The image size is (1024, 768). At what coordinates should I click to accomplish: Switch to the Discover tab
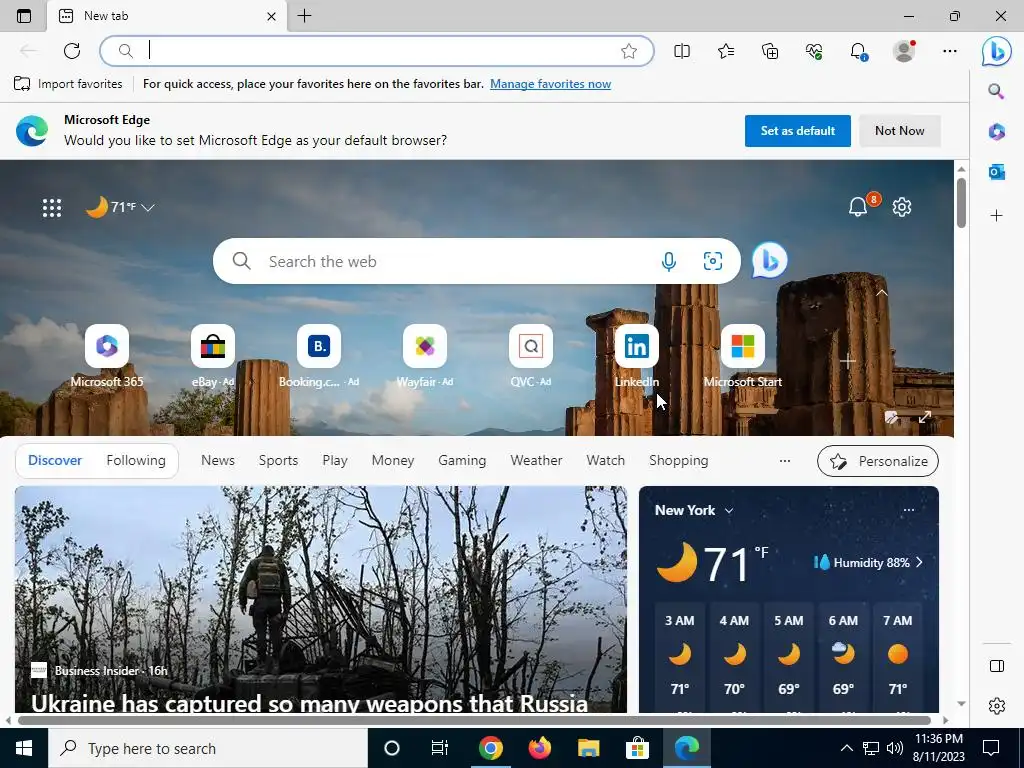coord(55,460)
